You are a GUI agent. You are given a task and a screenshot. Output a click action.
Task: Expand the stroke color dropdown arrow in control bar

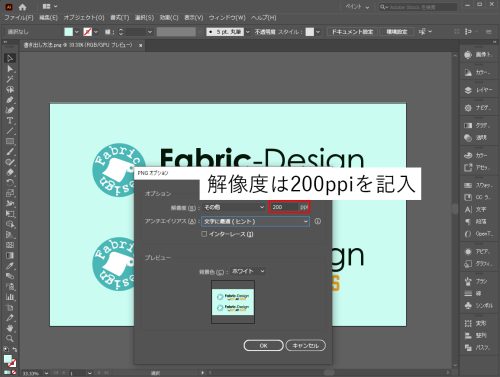click(x=96, y=32)
